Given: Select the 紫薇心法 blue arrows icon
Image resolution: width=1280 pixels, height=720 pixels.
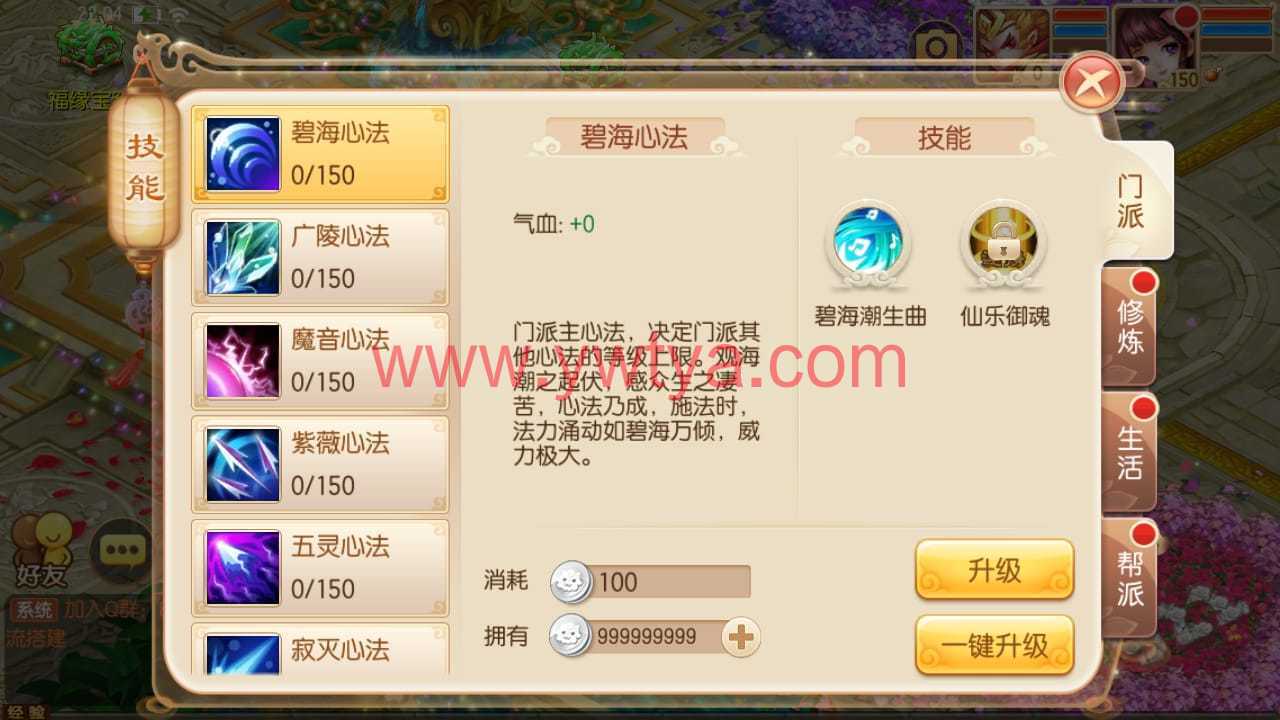Looking at the screenshot, I should point(243,464).
